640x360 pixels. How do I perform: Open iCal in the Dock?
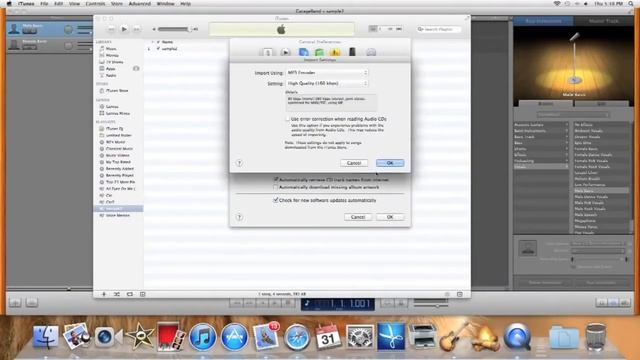328,337
